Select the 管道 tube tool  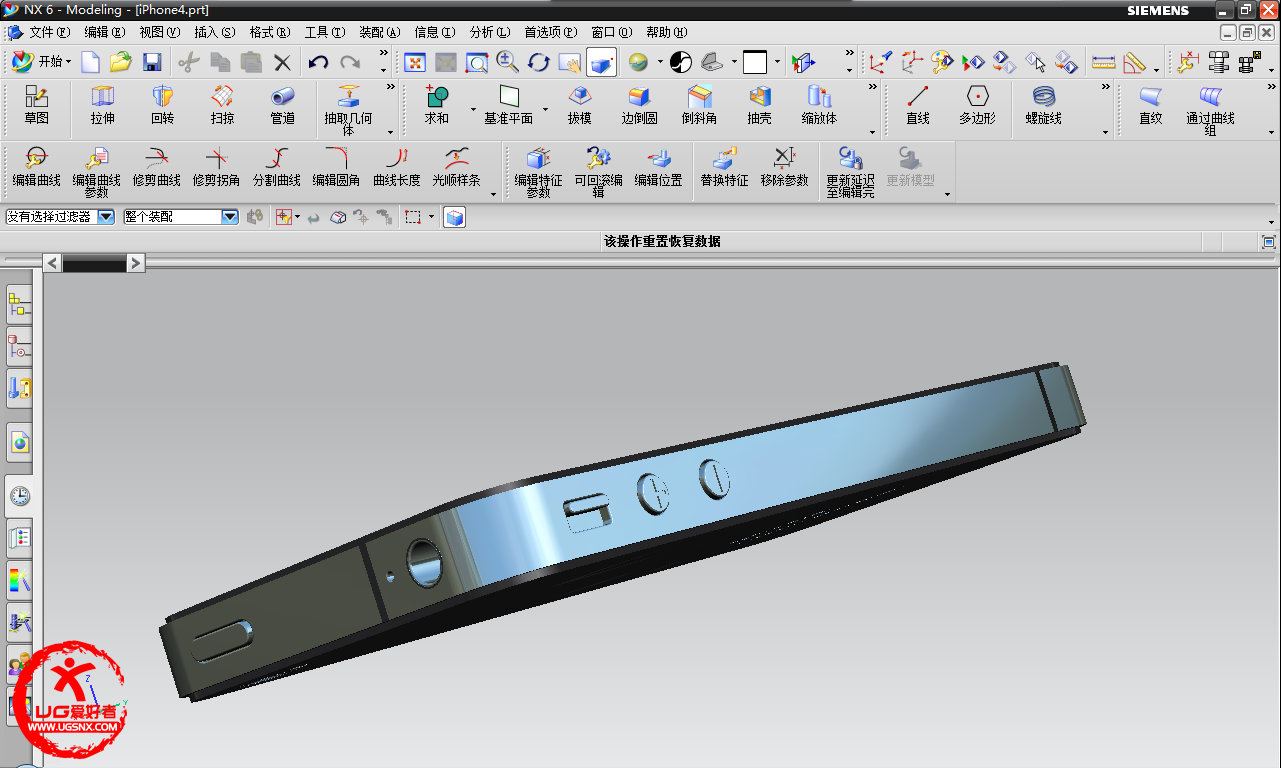point(282,106)
